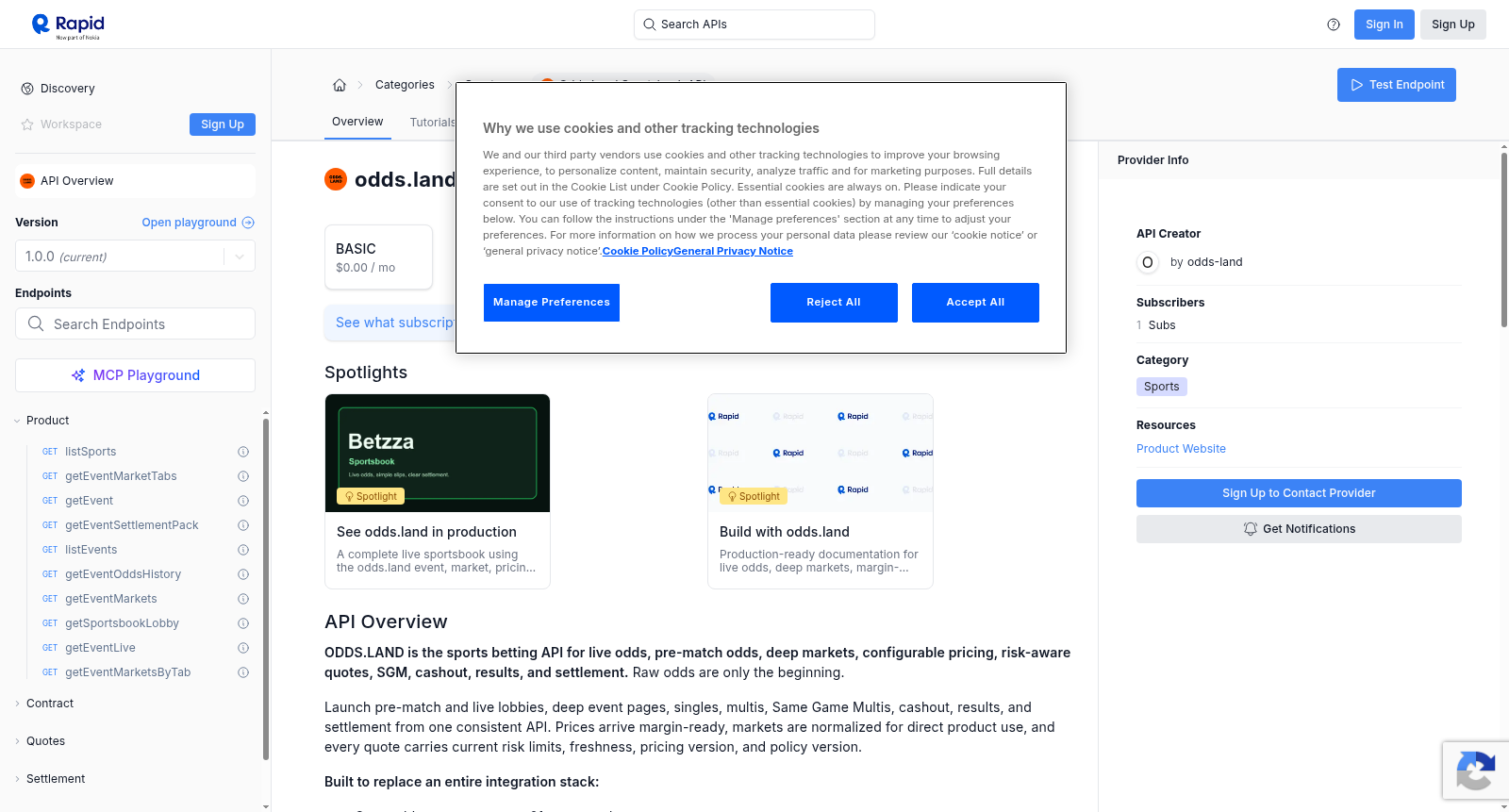This screenshot has height=812, width=1509.
Task: Open info icon for getEventMarketTabs endpoint
Action: pyautogui.click(x=243, y=476)
